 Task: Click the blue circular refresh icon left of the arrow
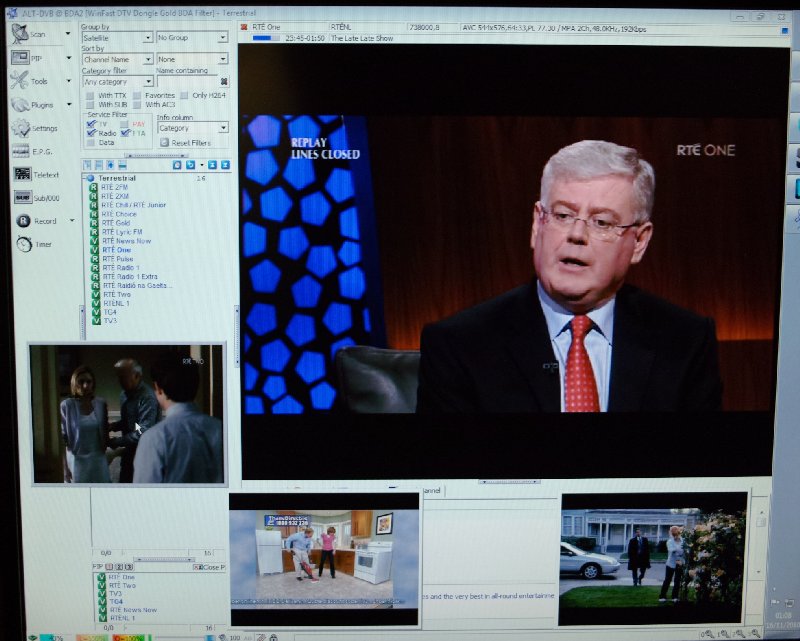point(177,165)
